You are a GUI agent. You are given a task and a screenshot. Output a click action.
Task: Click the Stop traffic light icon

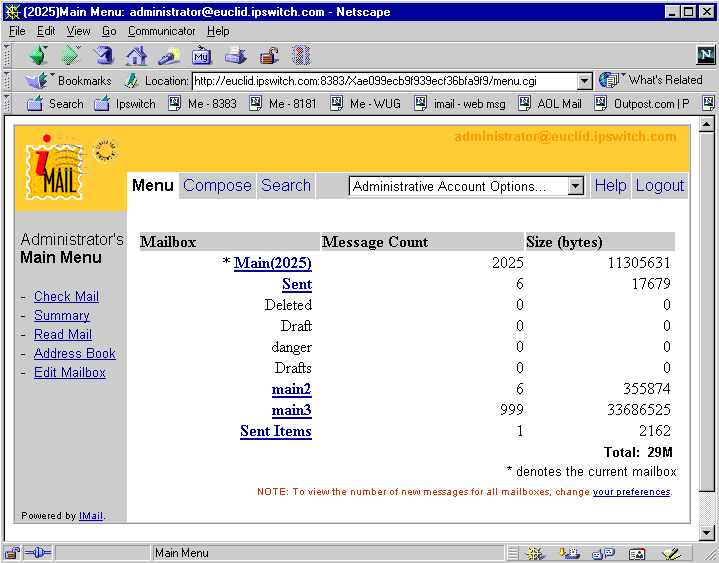point(301,55)
